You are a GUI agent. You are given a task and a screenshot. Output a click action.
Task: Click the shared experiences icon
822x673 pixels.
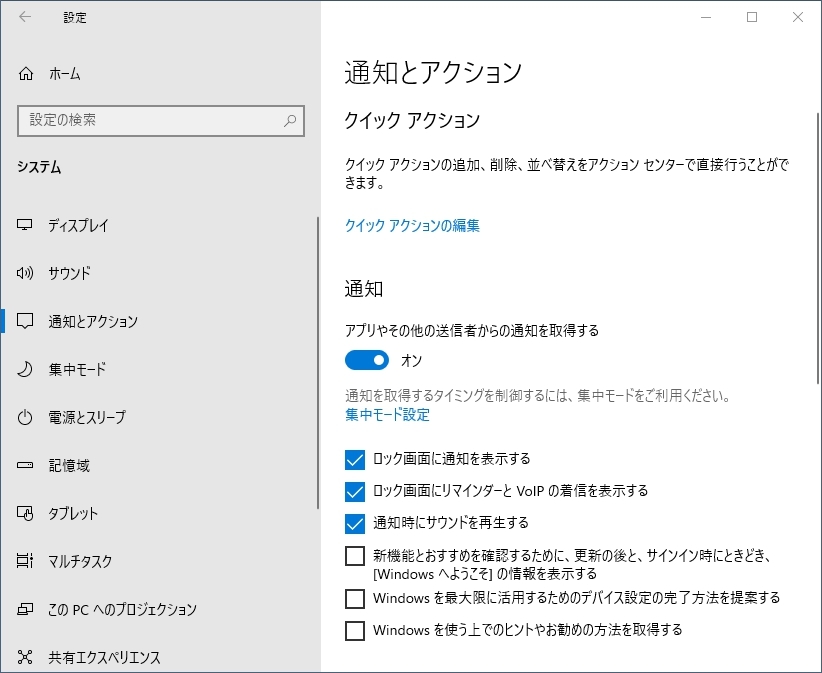point(25,657)
